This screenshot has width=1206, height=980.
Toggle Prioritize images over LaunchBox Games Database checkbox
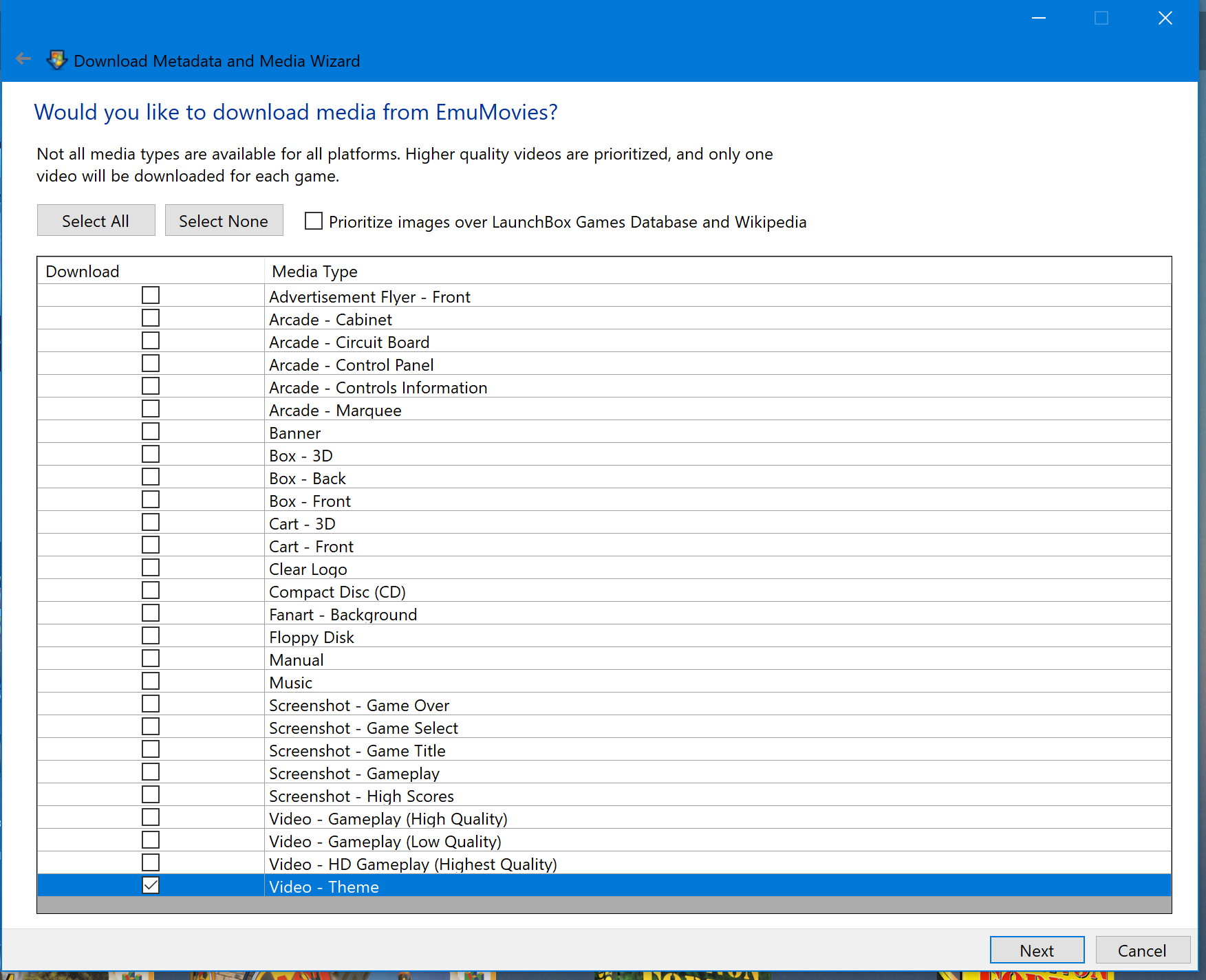[314, 221]
